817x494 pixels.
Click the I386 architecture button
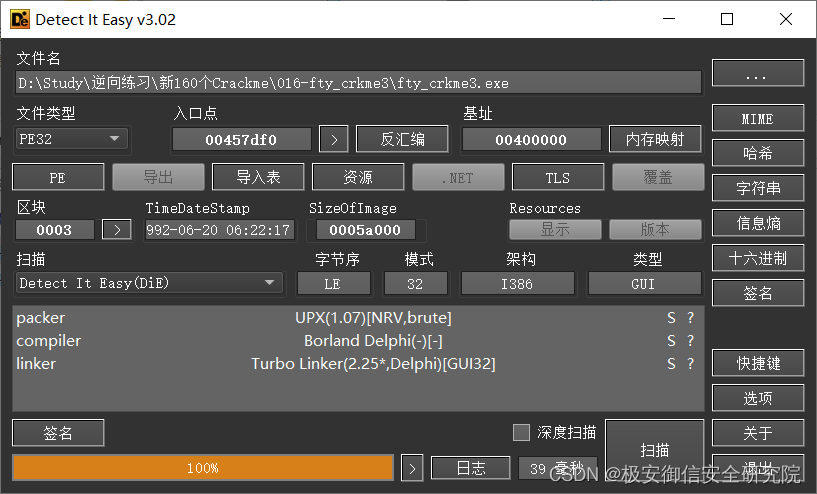coord(517,284)
